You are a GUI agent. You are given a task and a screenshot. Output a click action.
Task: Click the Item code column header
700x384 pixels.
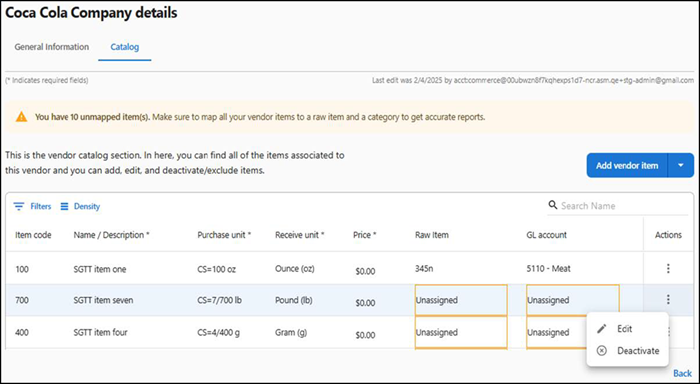[33, 235]
